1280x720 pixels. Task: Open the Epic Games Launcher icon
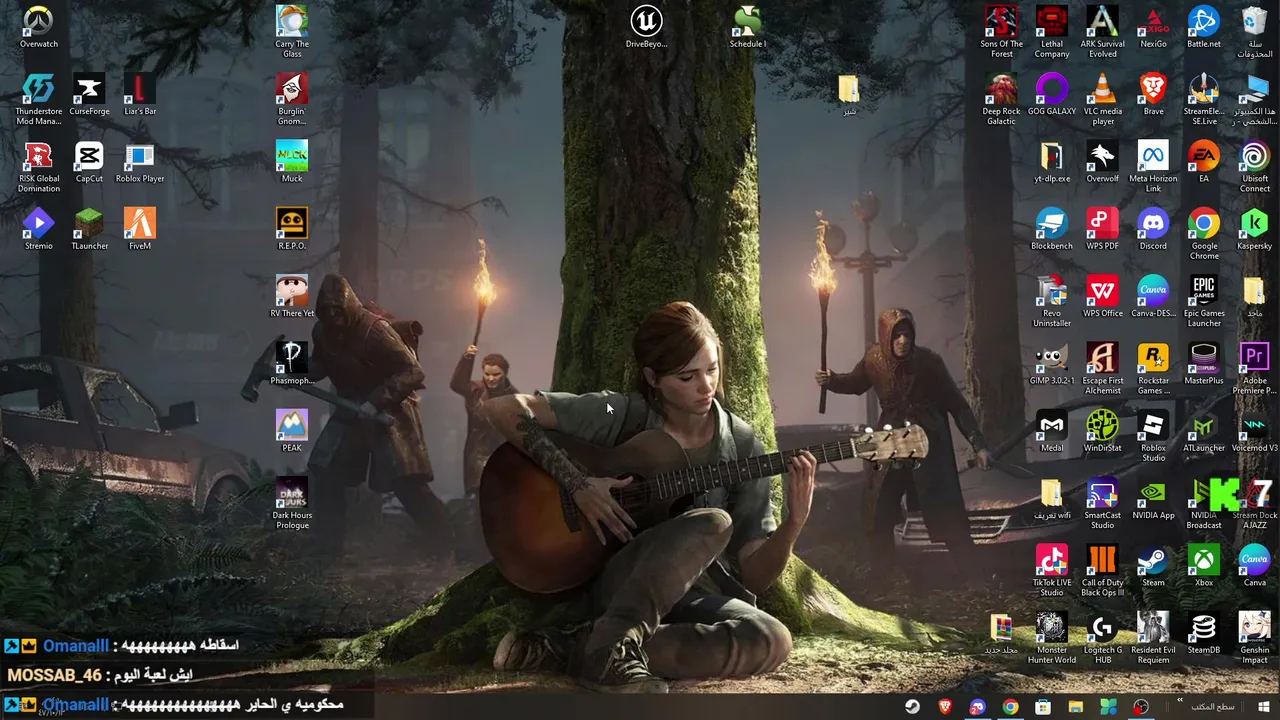coord(1204,301)
